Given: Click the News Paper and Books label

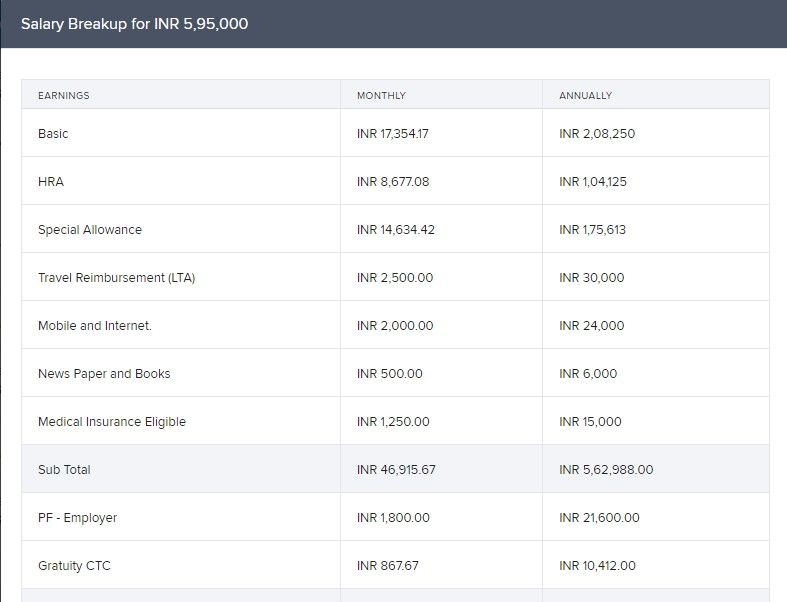Looking at the screenshot, I should [104, 374].
